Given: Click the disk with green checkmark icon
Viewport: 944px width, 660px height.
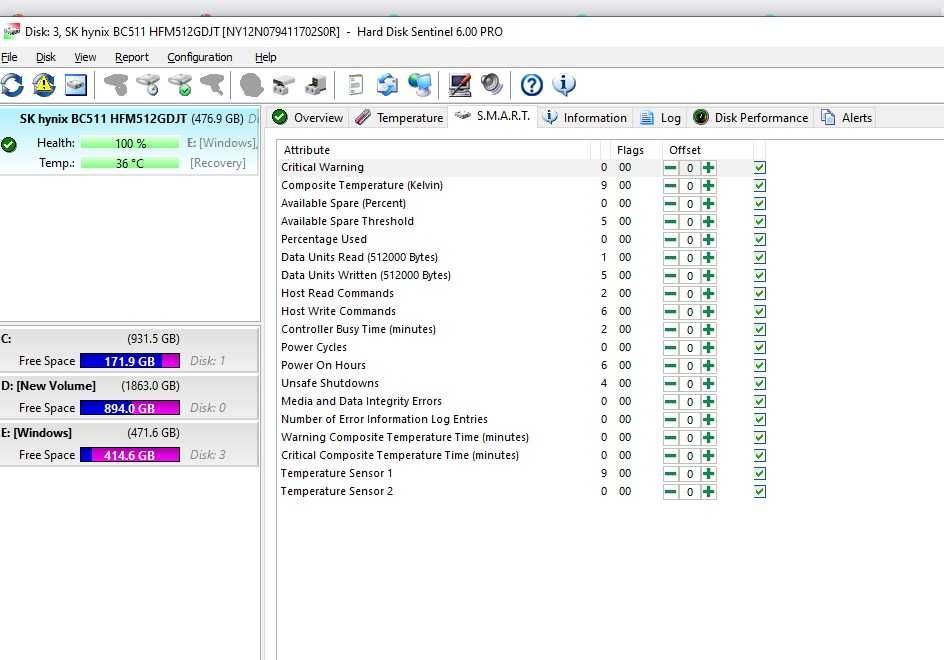Looking at the screenshot, I should pos(180,85).
